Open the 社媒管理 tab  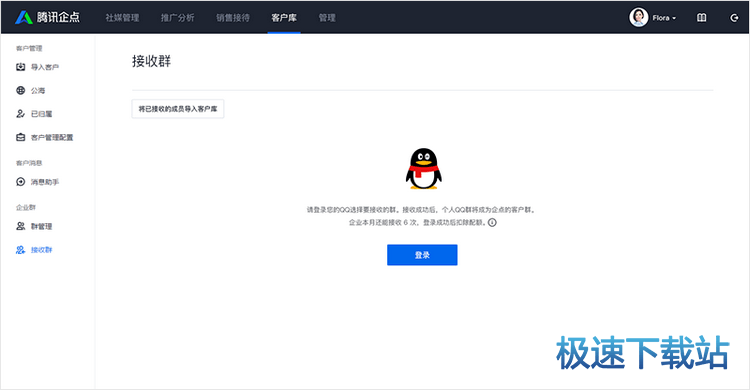pyautogui.click(x=122, y=18)
